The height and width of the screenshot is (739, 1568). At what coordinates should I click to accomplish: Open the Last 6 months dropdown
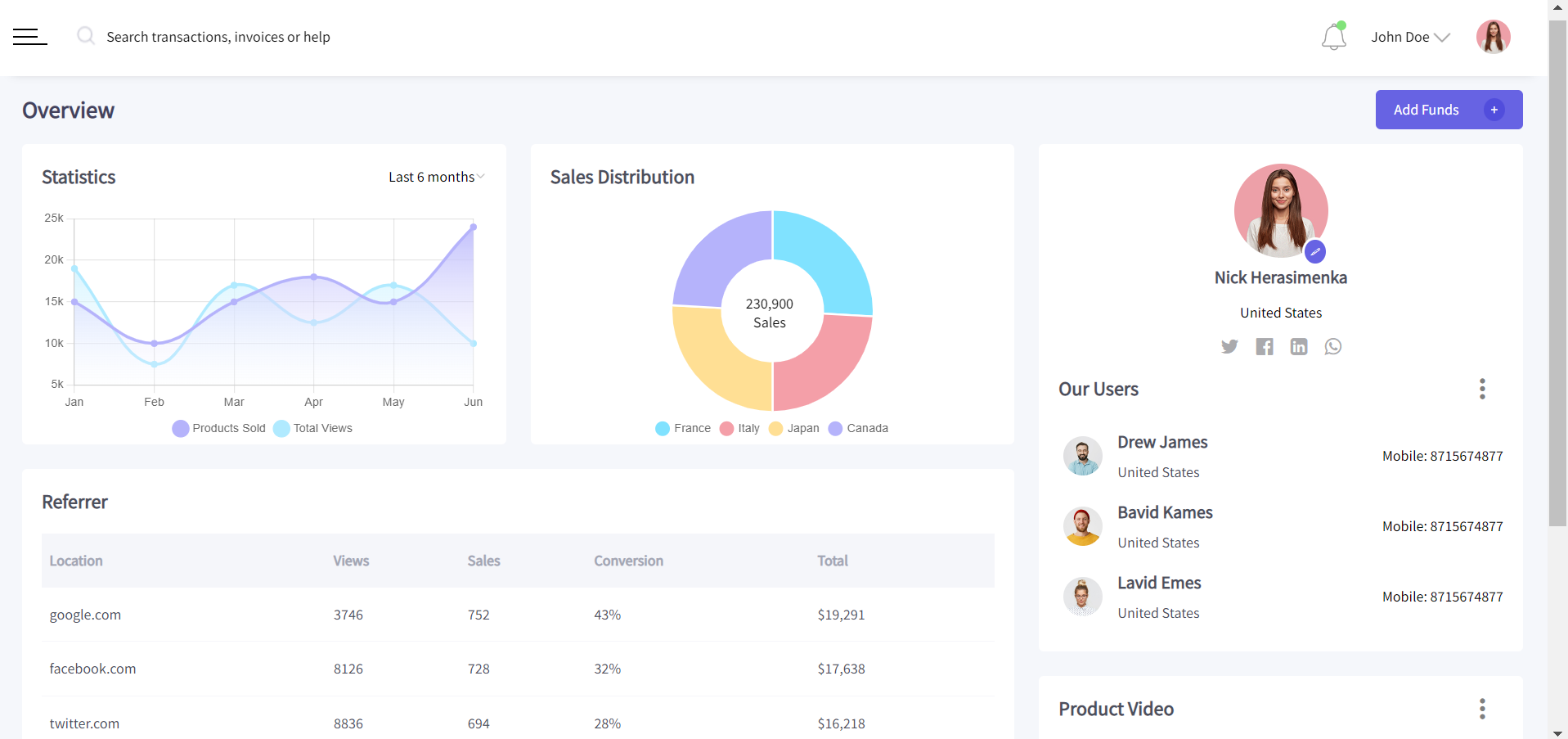pyautogui.click(x=436, y=176)
